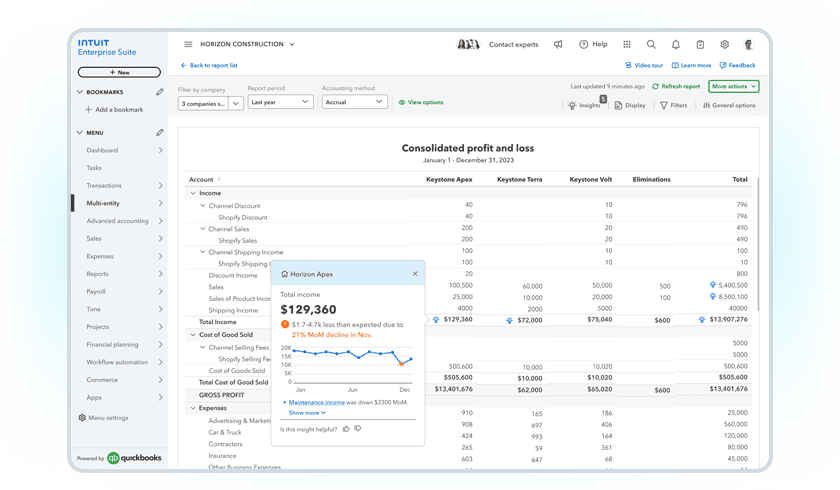Click the user profile avatar
The height and width of the screenshot is (490, 840).
pyautogui.click(x=749, y=44)
